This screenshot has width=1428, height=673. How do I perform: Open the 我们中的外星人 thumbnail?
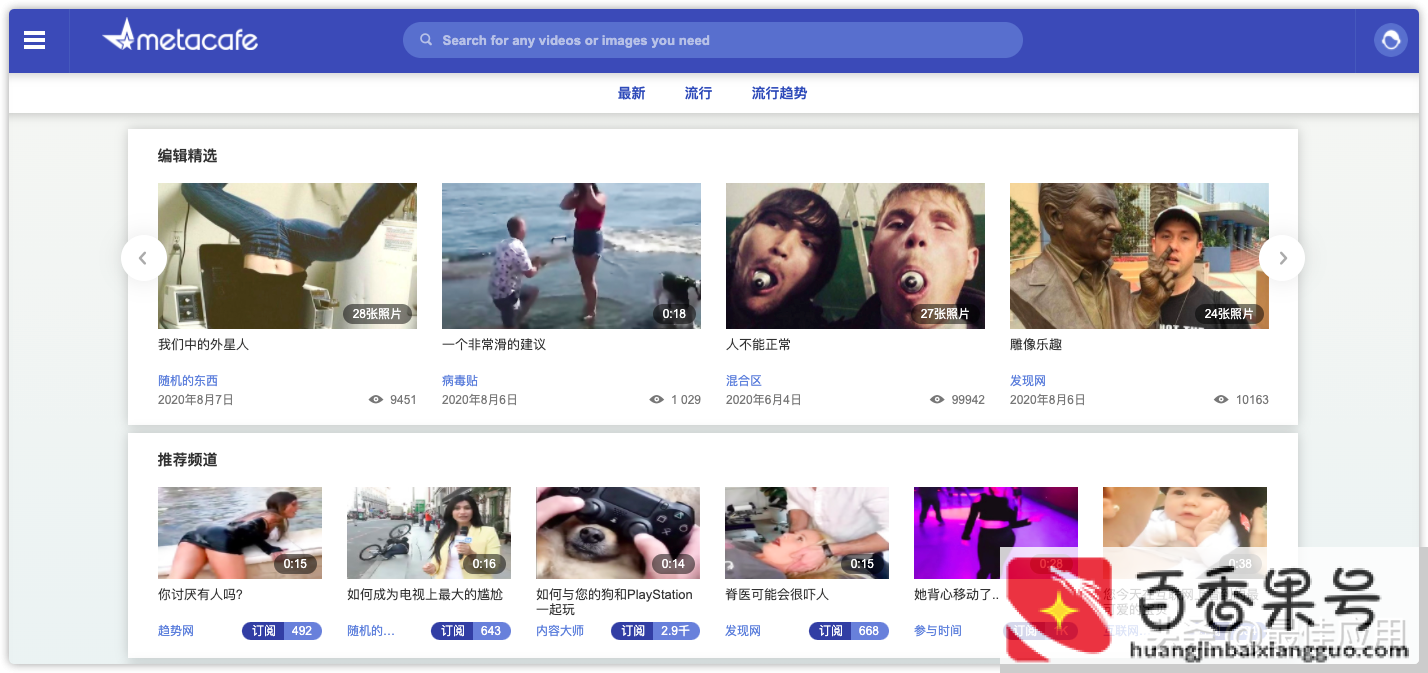click(x=287, y=256)
